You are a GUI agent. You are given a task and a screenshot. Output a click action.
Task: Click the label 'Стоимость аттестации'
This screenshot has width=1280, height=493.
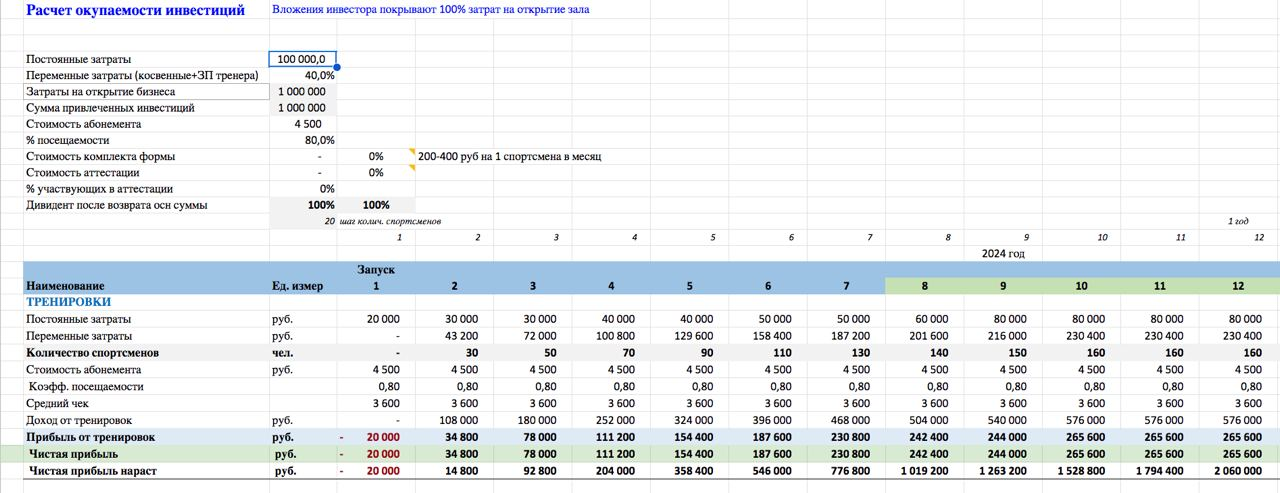pos(82,173)
